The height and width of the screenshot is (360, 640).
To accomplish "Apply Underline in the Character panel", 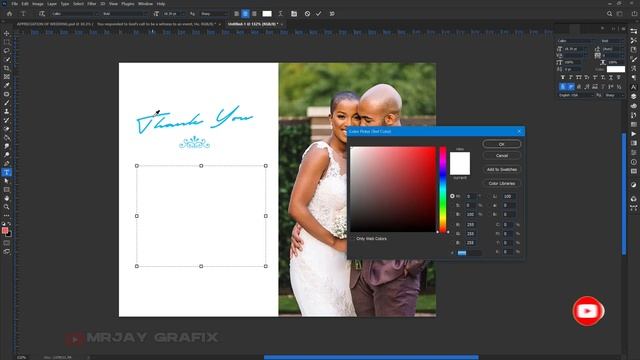I will (611, 77).
